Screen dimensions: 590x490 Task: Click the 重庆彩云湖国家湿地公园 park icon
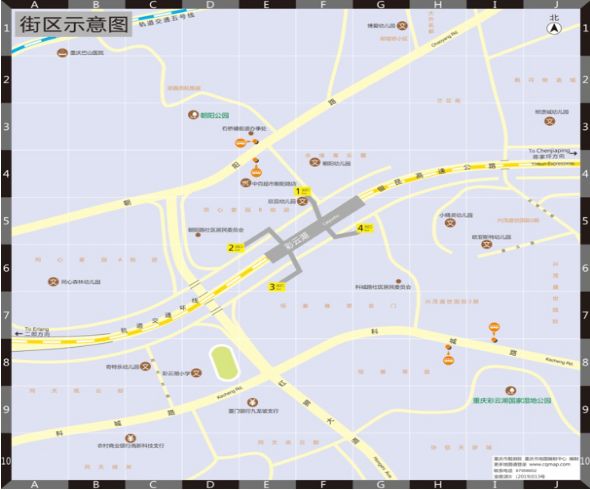[511, 391]
